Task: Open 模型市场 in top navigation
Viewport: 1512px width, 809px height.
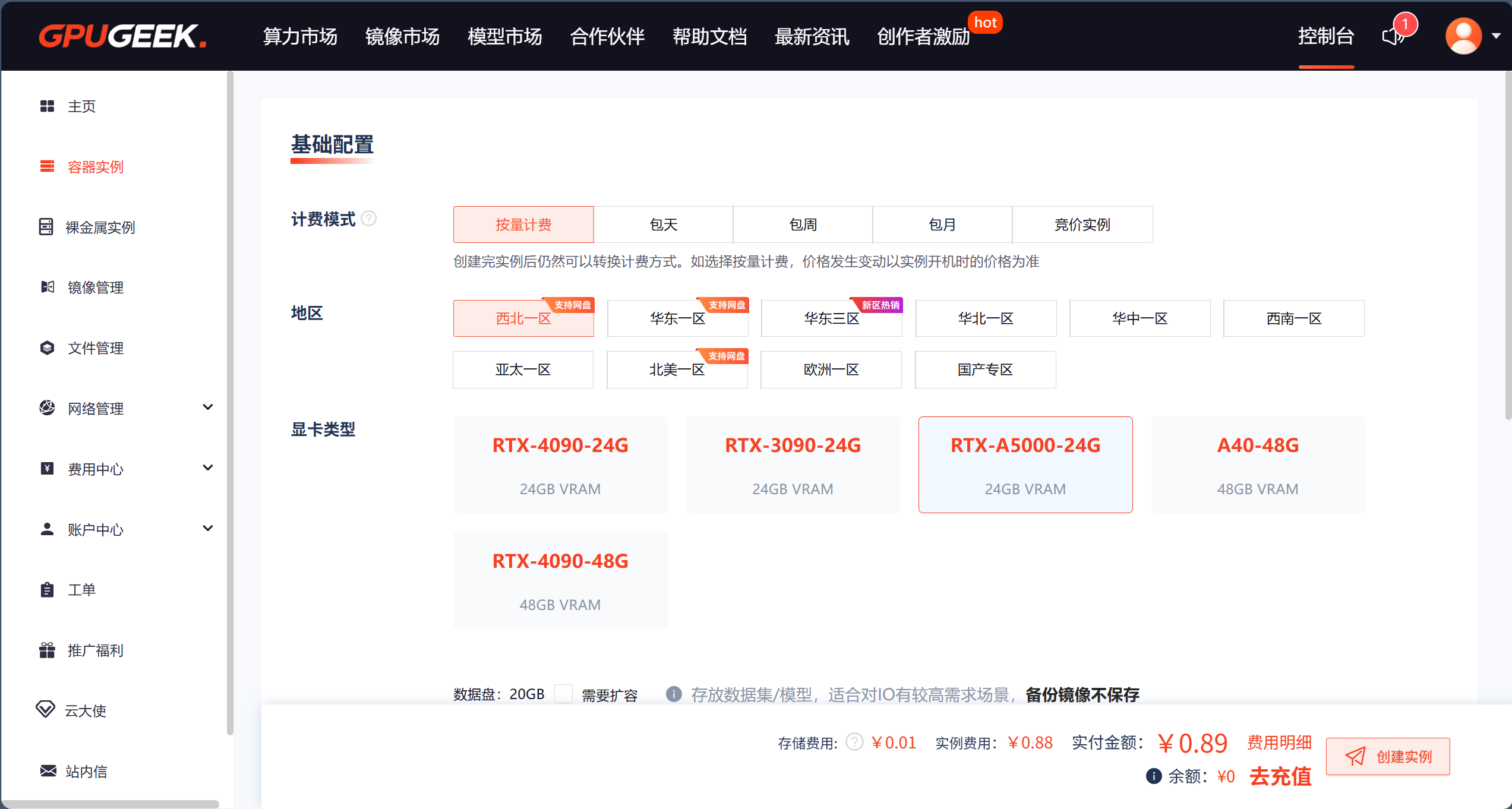Action: (x=504, y=36)
